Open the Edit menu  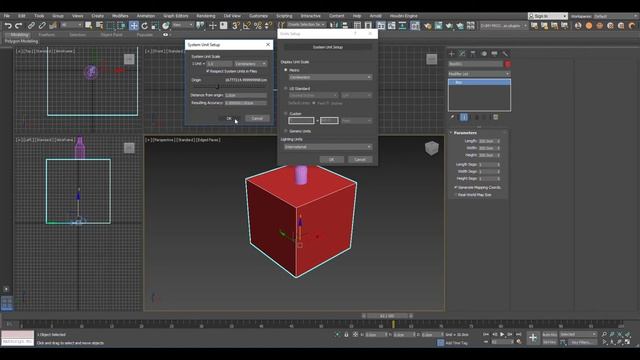[22, 16]
